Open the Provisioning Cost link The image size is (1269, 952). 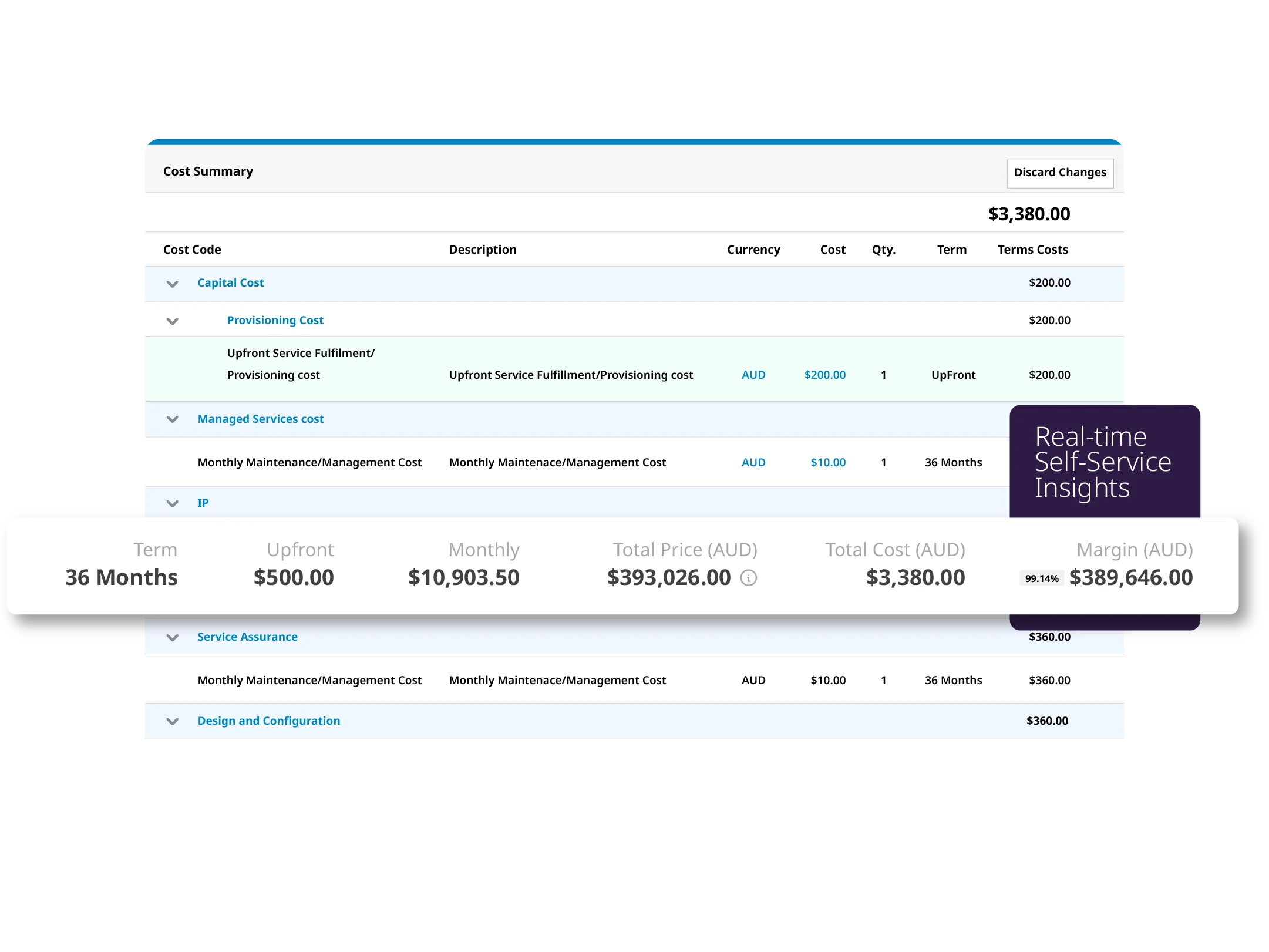point(275,320)
